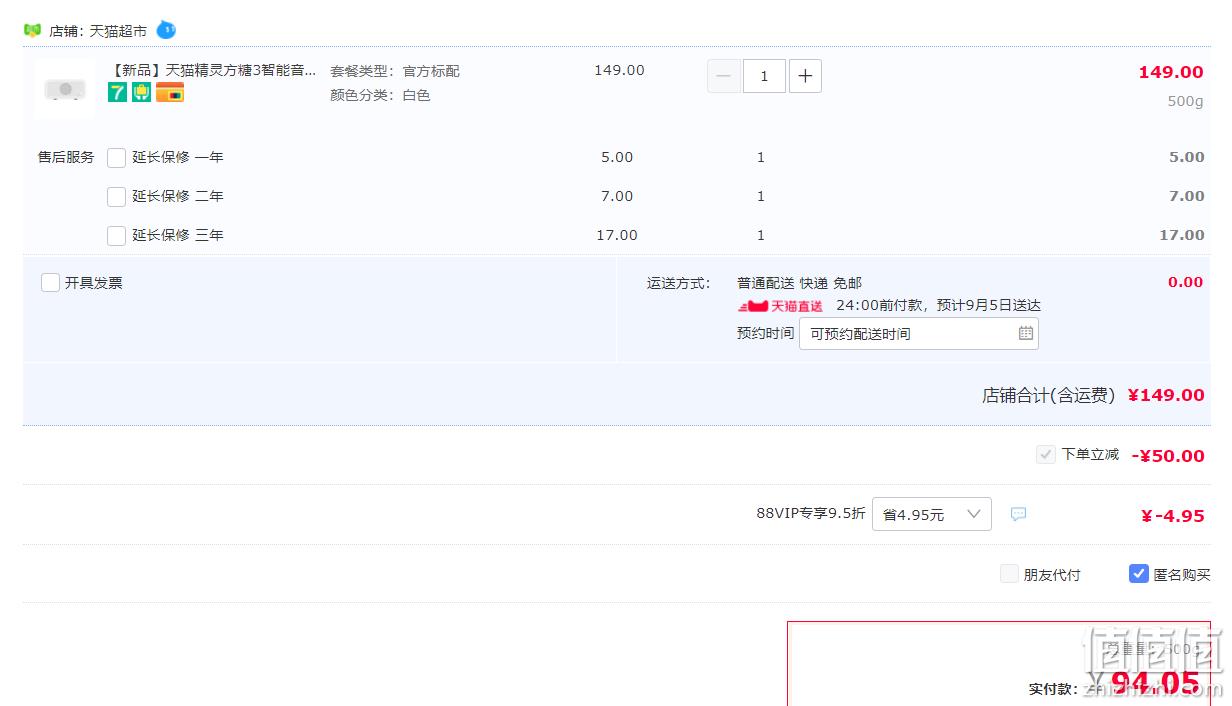The width and height of the screenshot is (1232, 706).
Task: Click the 500g weight text
Action: [1185, 101]
